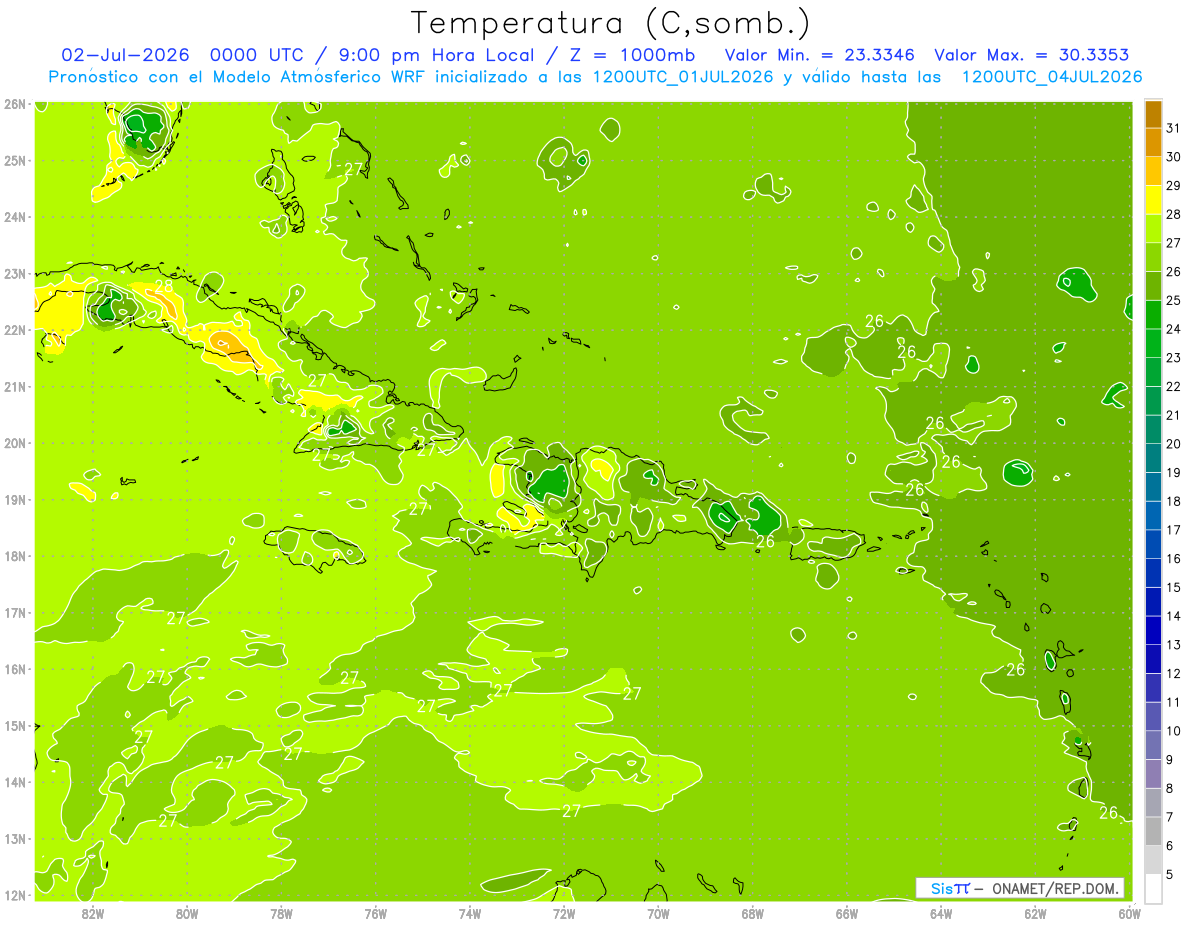Image resolution: width=1200 pixels, height=927 pixels.
Task: Select the '16N' latitude label
Action: [15, 669]
